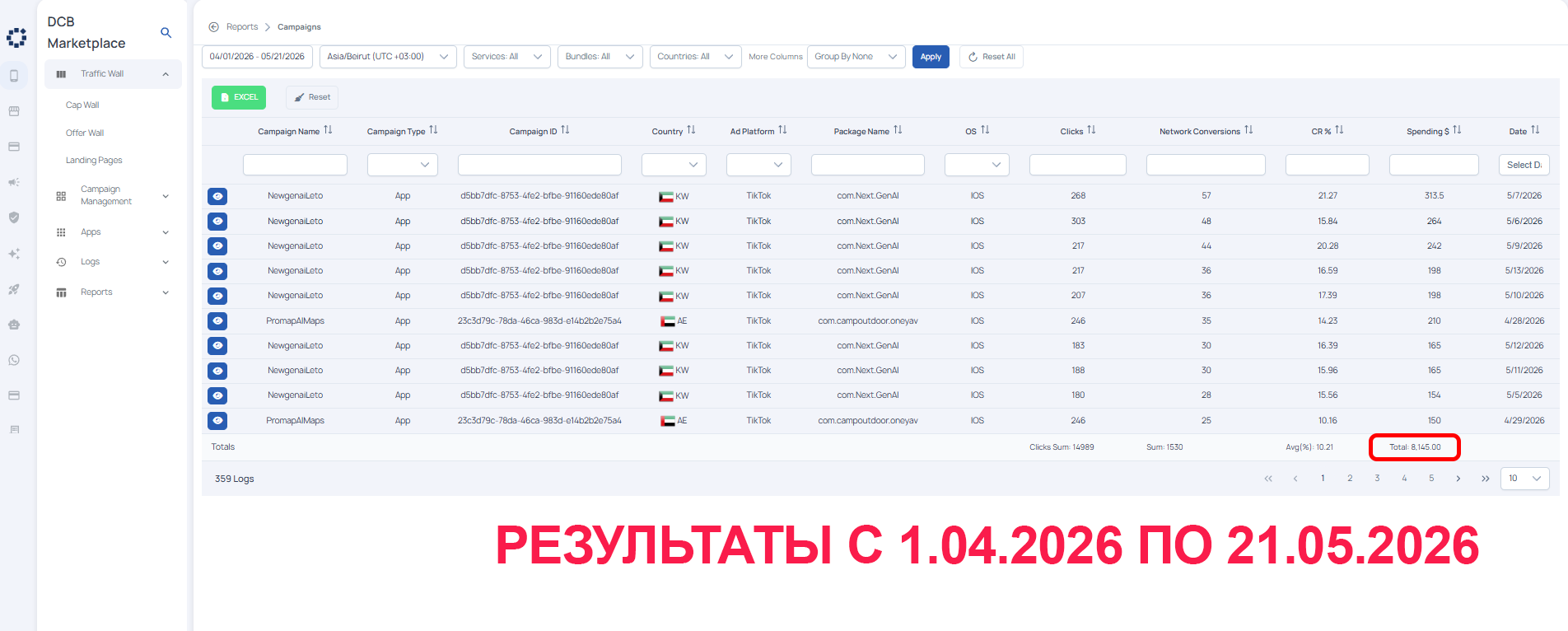The width and height of the screenshot is (1568, 631).
Task: Click the WhatsApp icon in left rail
Action: pos(14,360)
